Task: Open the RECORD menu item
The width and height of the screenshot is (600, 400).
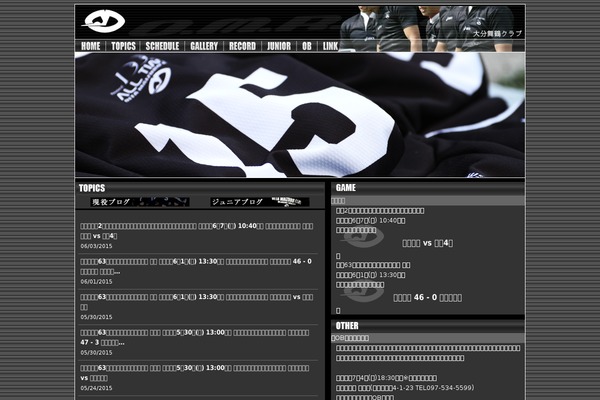Action: click(x=242, y=46)
